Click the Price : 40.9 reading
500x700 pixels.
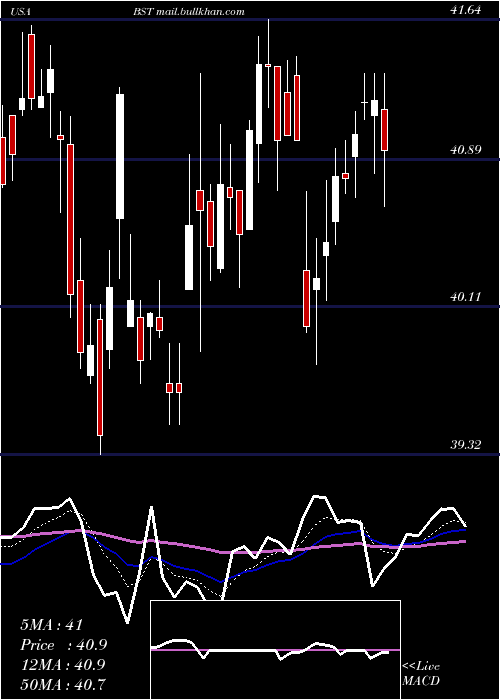[64, 645]
